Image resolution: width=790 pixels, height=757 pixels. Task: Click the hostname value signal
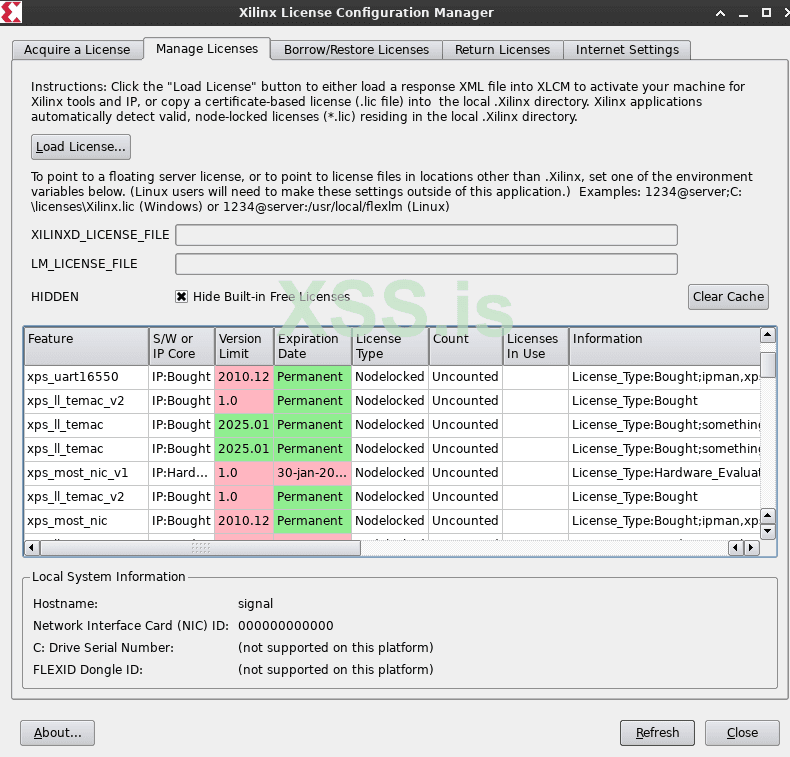[255, 604]
